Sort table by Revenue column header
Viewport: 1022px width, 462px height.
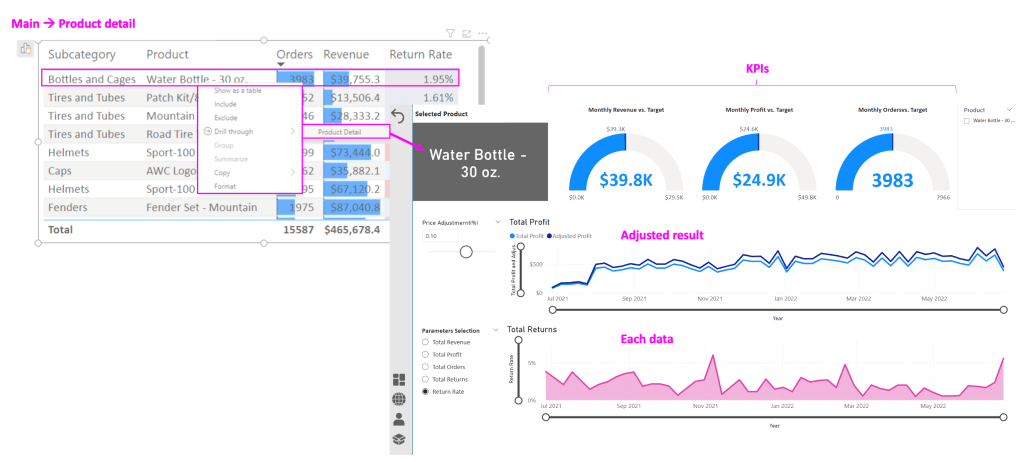coord(346,54)
